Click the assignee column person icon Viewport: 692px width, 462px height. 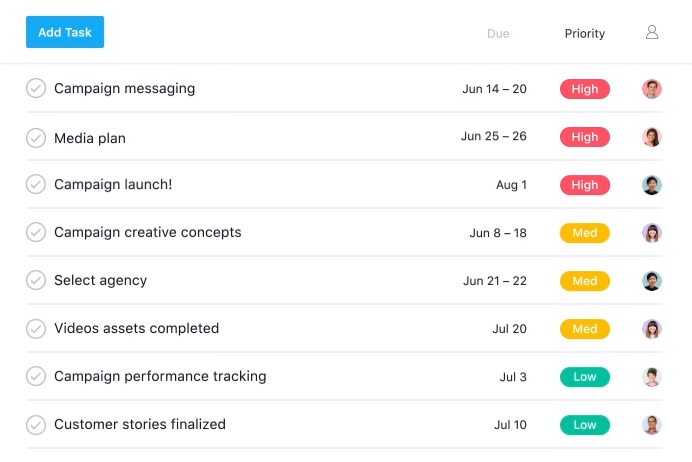(x=652, y=32)
